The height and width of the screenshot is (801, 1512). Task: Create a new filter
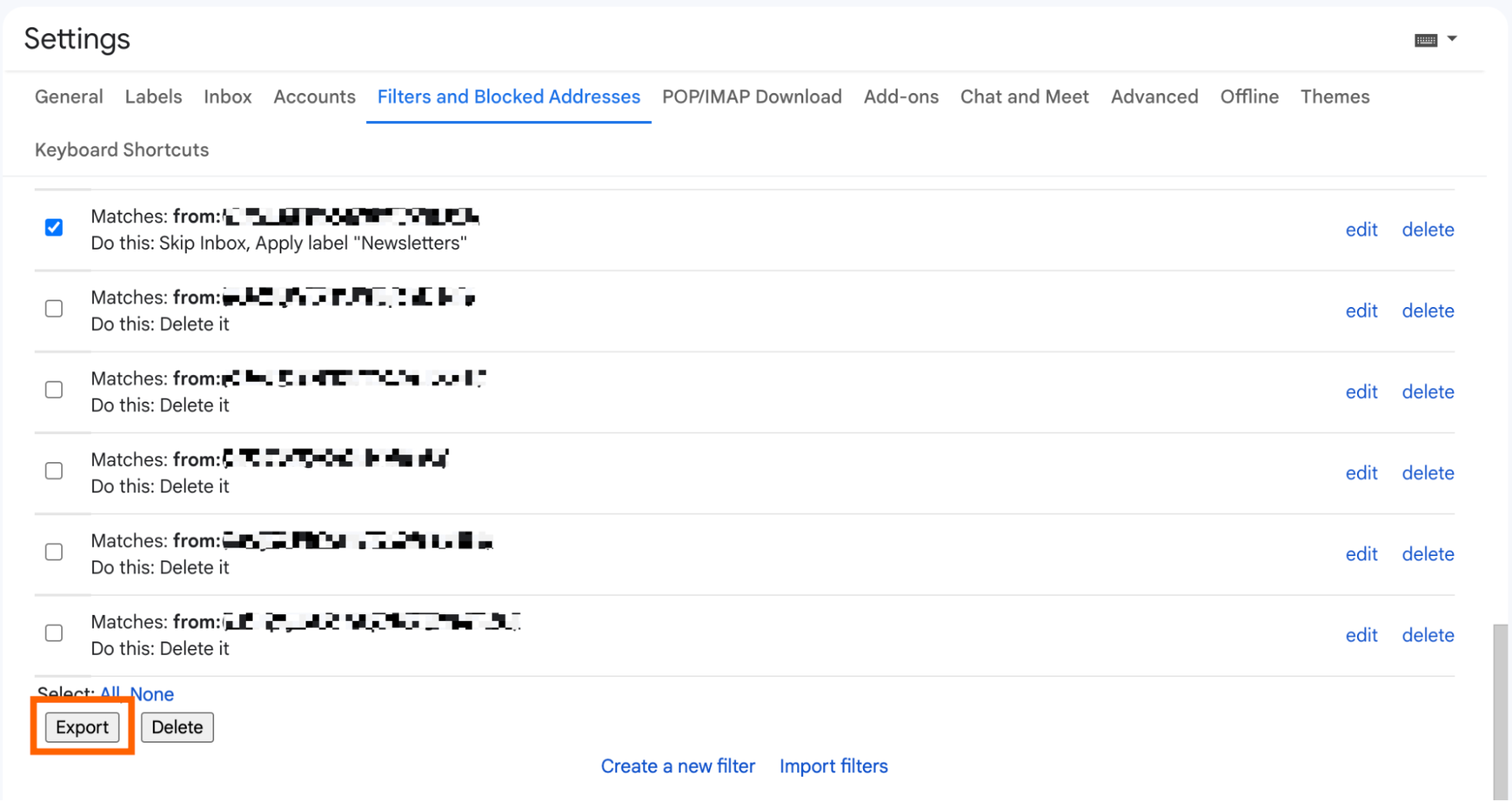click(678, 766)
